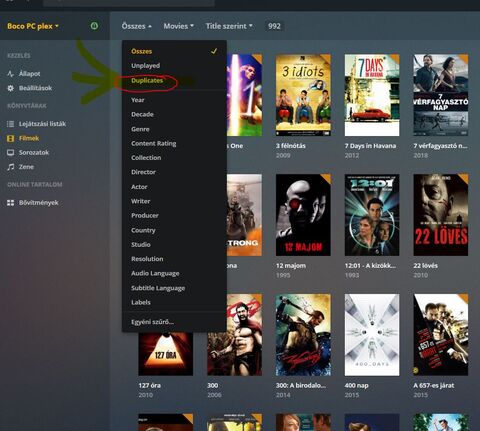The height and width of the screenshot is (431, 480).
Task: Open the 7 vérfagyasztó nap poster
Action: [441, 95]
